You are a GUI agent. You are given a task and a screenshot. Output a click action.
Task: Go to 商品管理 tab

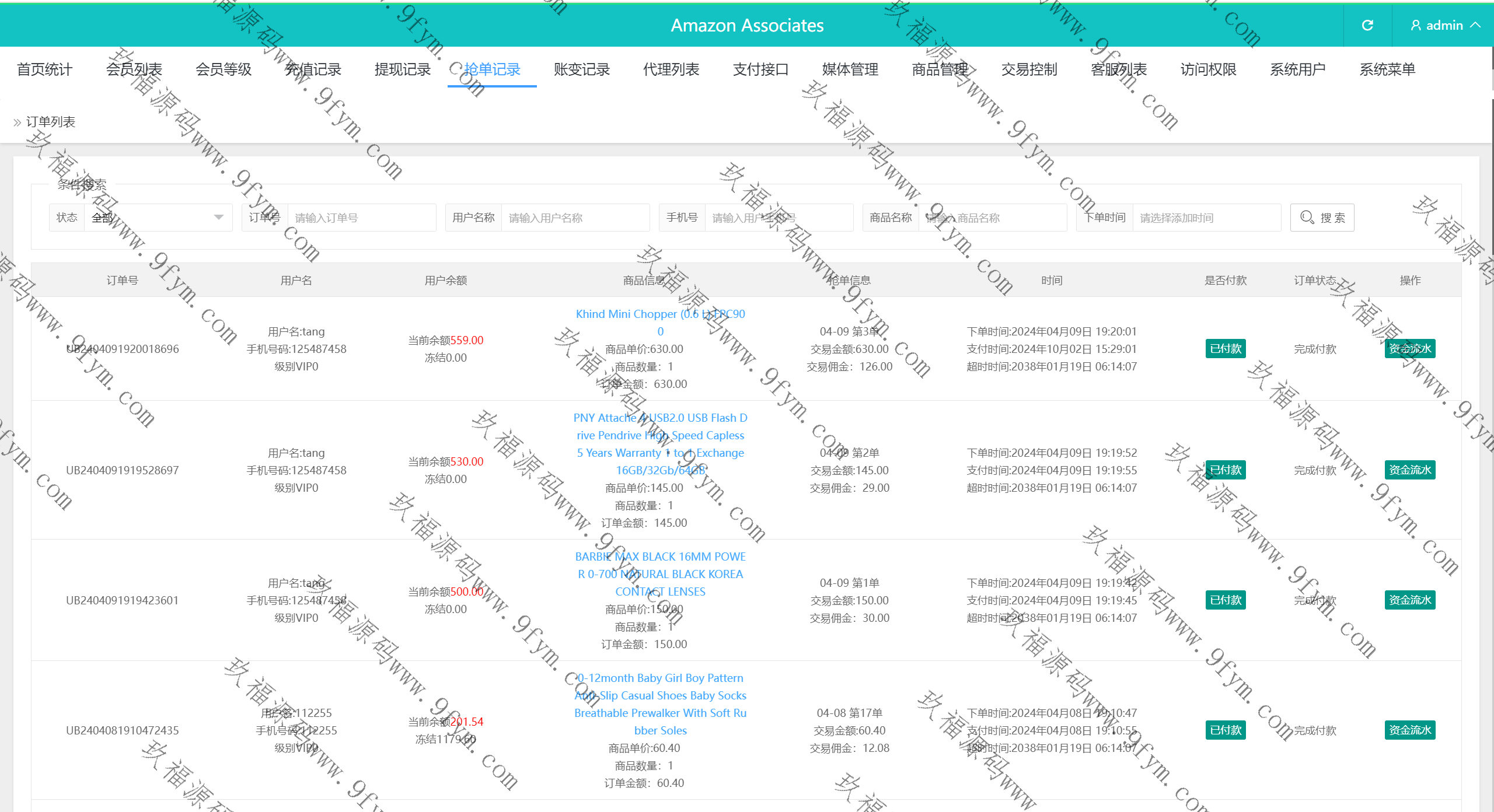tap(940, 69)
